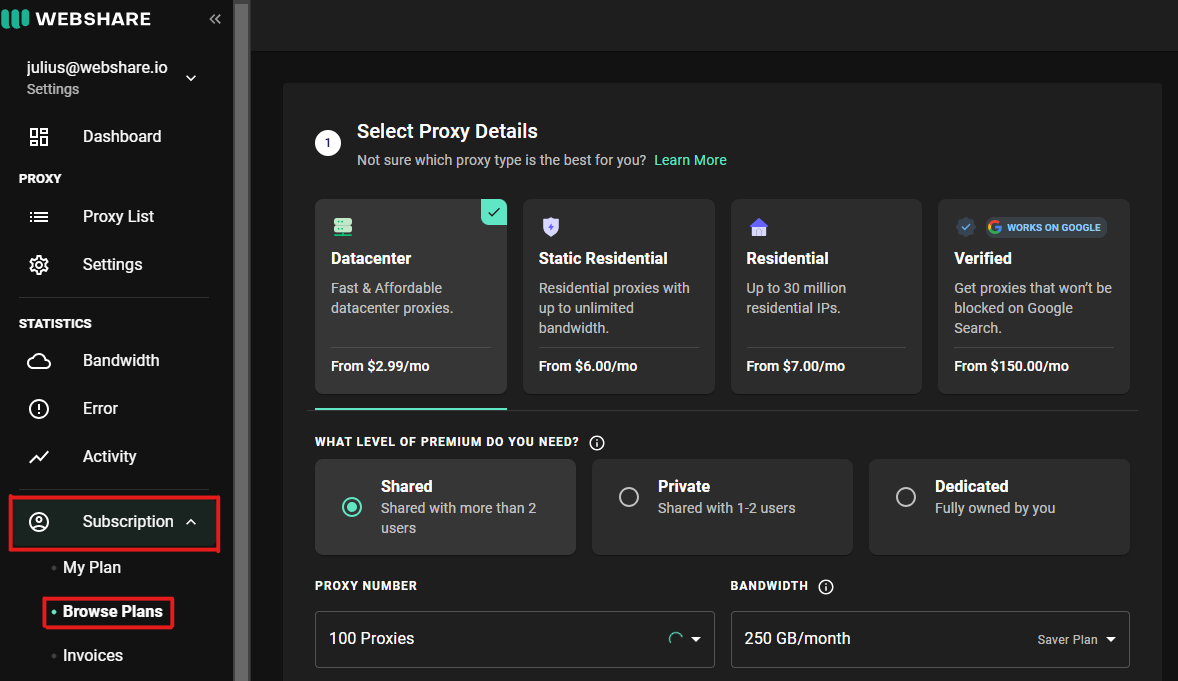Click the Dashboard grid icon

pyautogui.click(x=39, y=137)
